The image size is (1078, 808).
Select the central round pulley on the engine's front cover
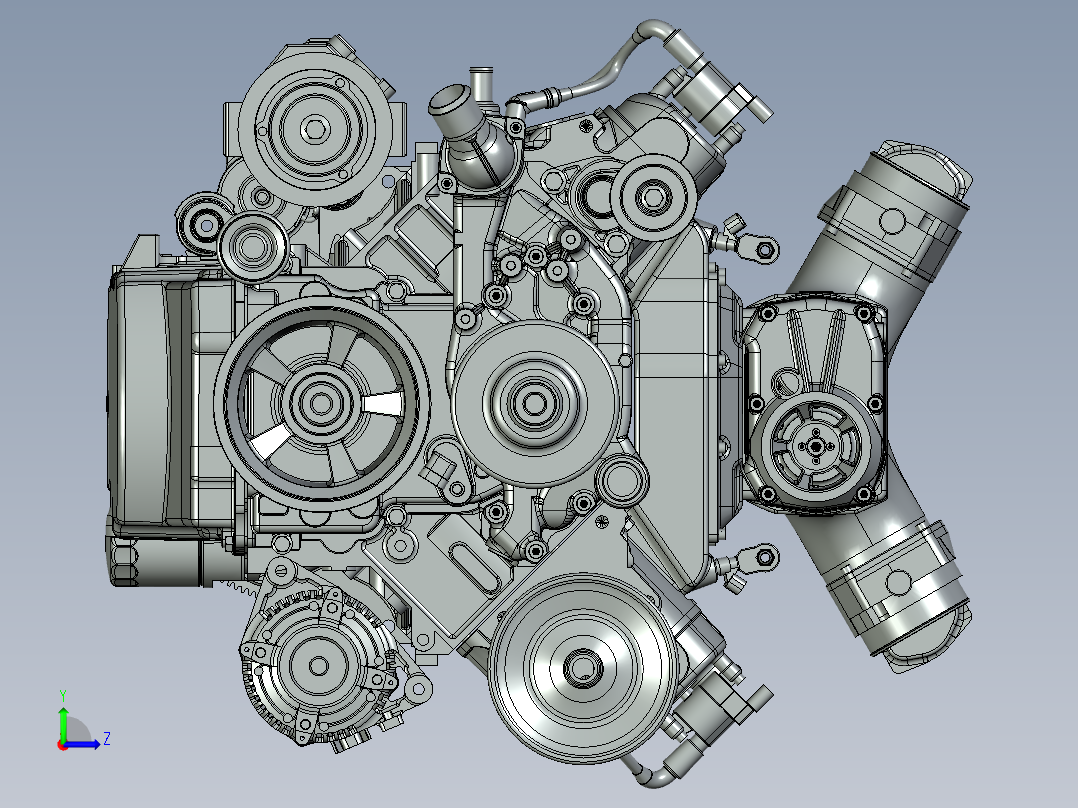(535, 403)
